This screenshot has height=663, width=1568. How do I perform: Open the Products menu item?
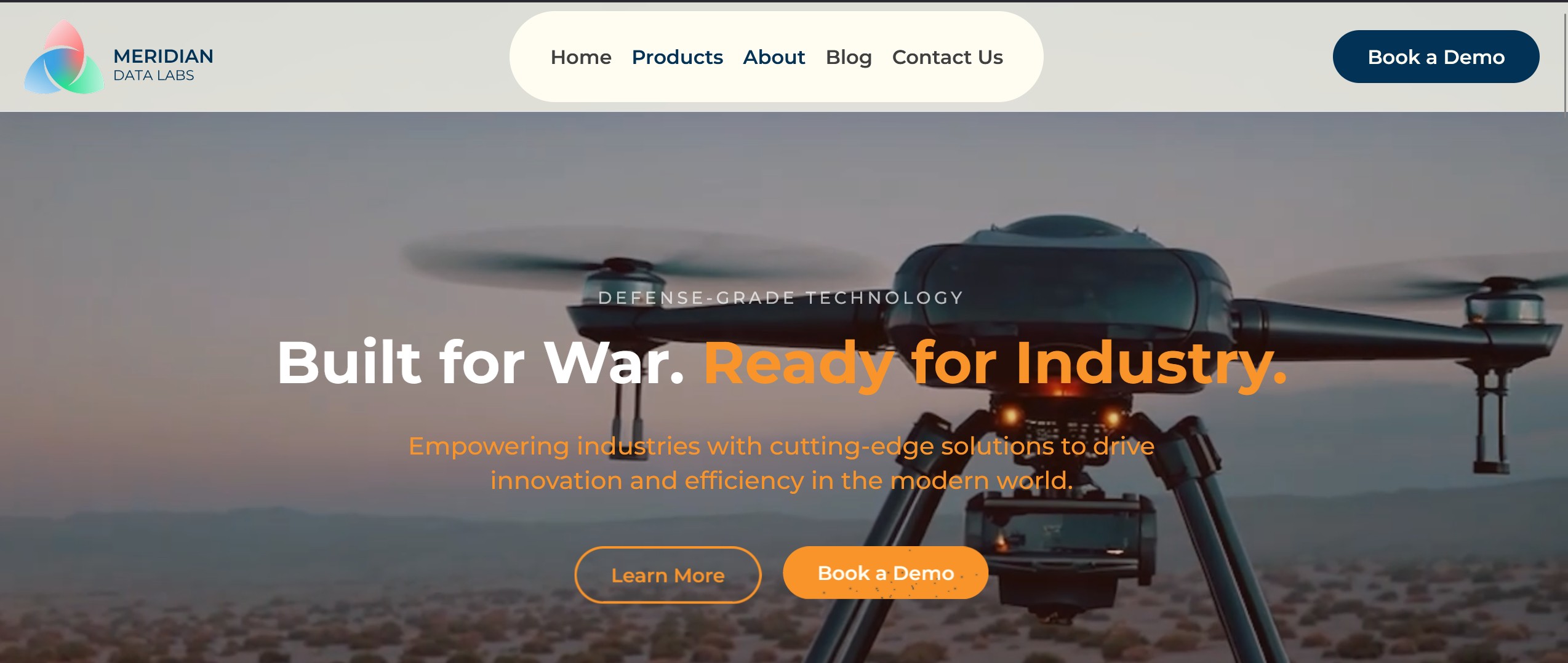677,57
